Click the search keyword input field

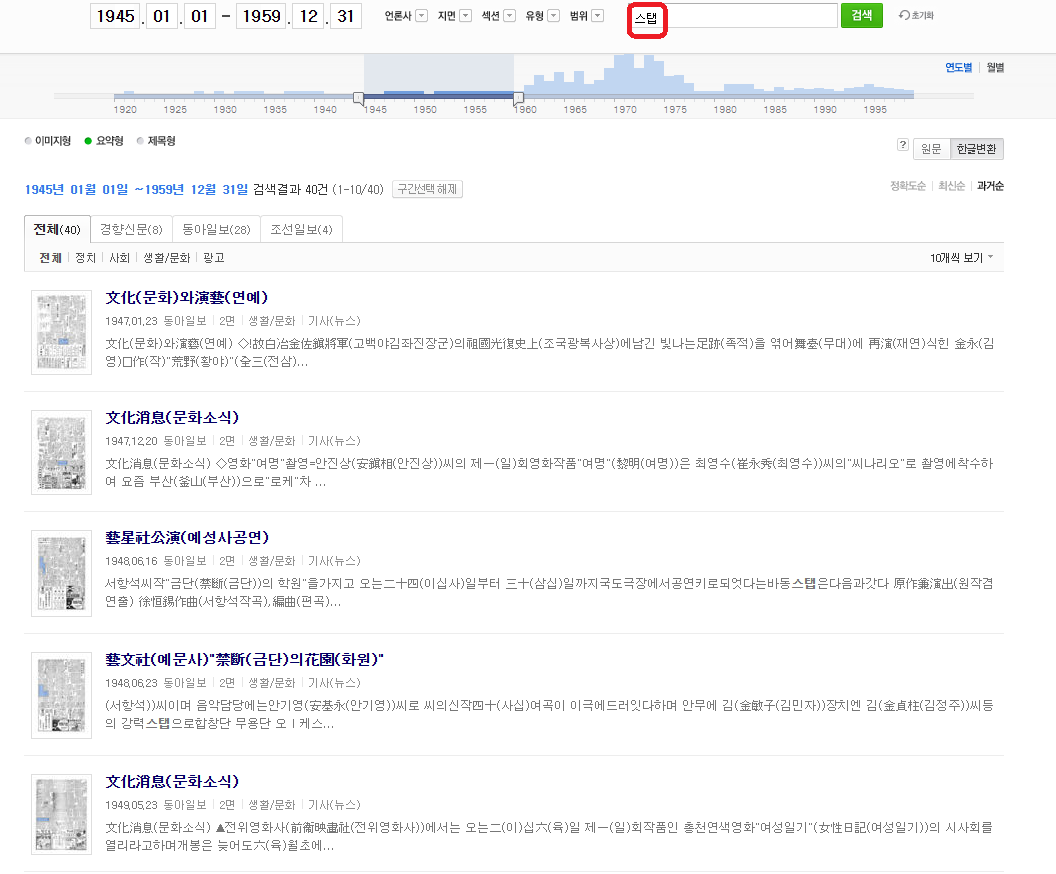point(734,15)
